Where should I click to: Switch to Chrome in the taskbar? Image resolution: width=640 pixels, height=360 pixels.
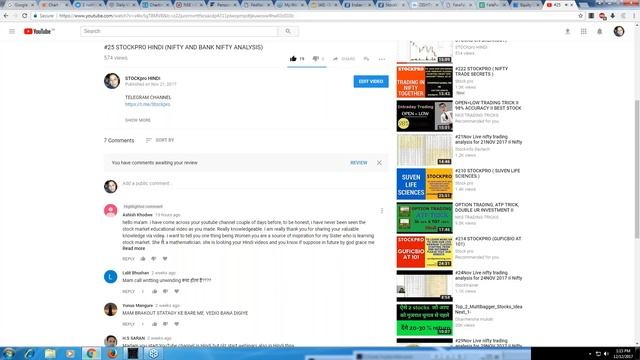pos(91,353)
